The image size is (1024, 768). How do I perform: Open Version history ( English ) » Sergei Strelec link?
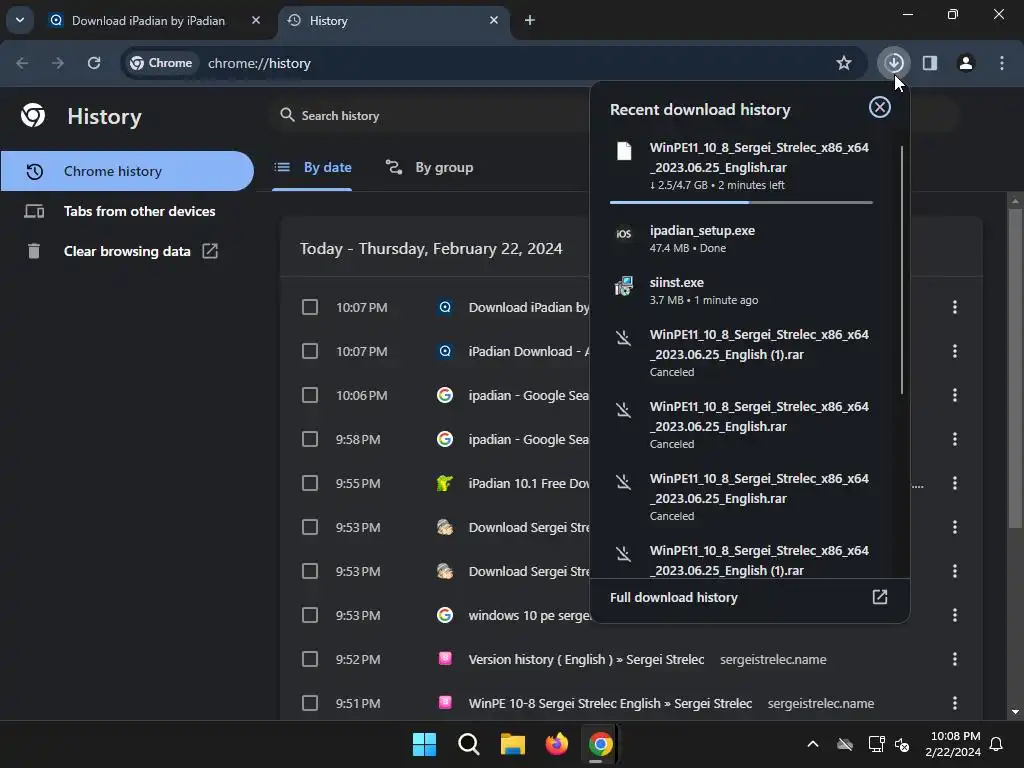586,660
